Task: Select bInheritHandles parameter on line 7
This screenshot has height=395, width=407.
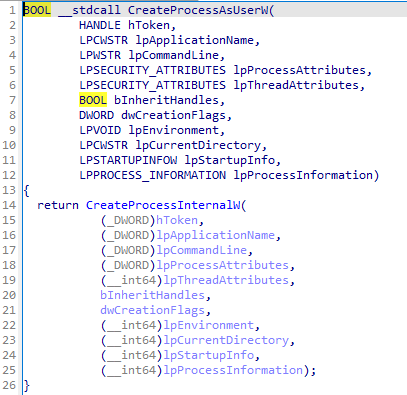Action: (x=166, y=100)
